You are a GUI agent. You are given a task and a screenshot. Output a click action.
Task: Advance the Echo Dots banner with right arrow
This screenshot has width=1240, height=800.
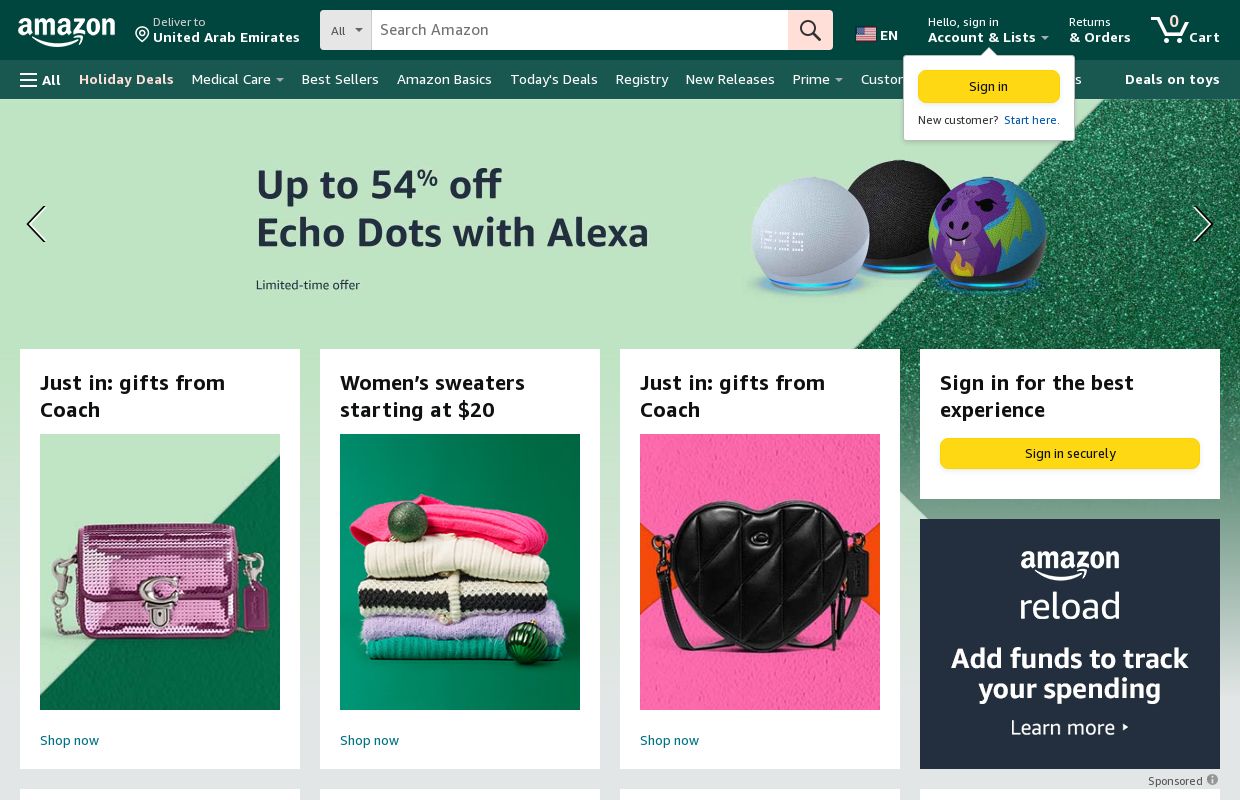(x=1202, y=224)
